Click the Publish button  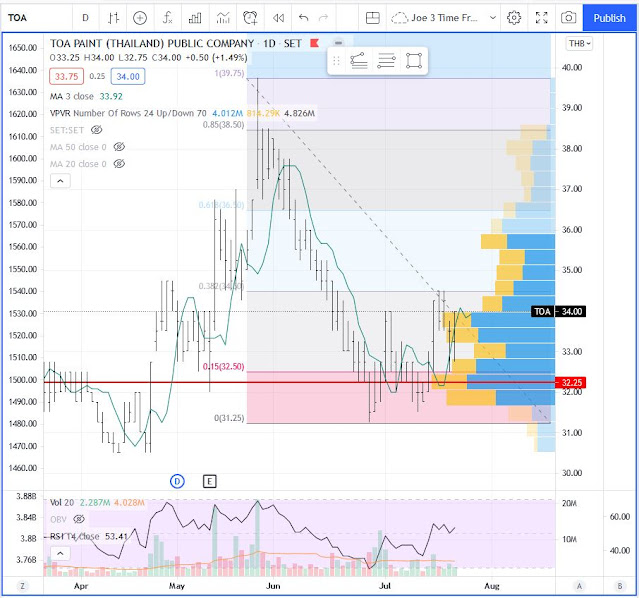[x=609, y=18]
